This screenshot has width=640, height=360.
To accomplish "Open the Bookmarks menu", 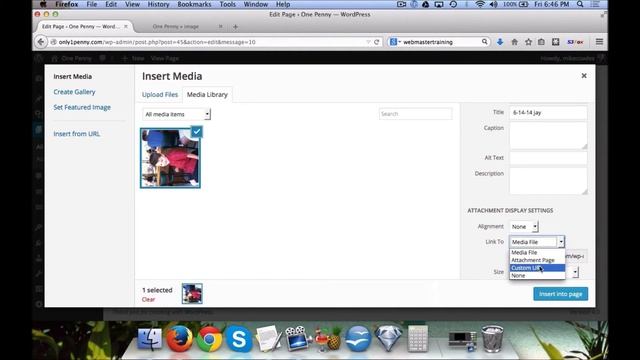I will [194, 4].
